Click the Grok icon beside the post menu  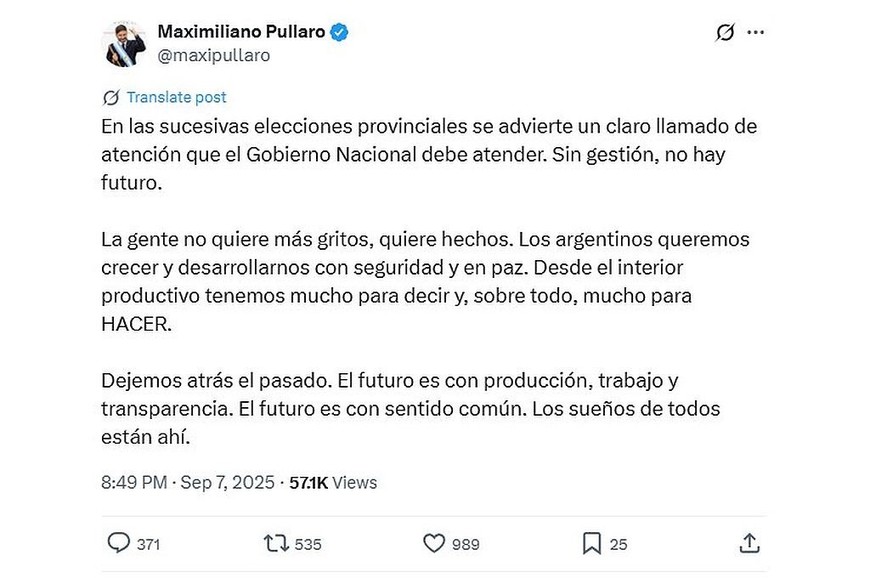click(726, 33)
